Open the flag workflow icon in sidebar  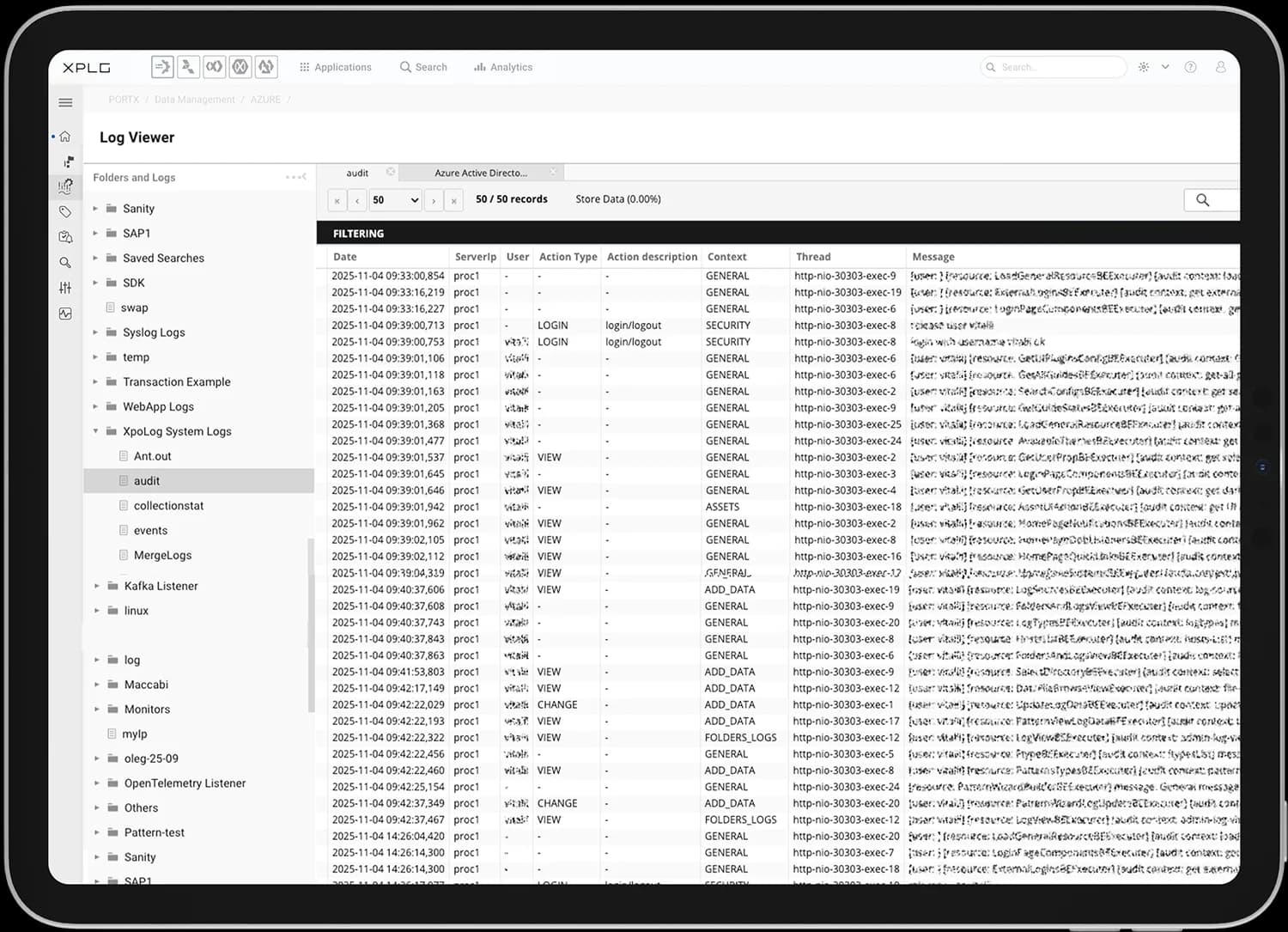[68, 161]
